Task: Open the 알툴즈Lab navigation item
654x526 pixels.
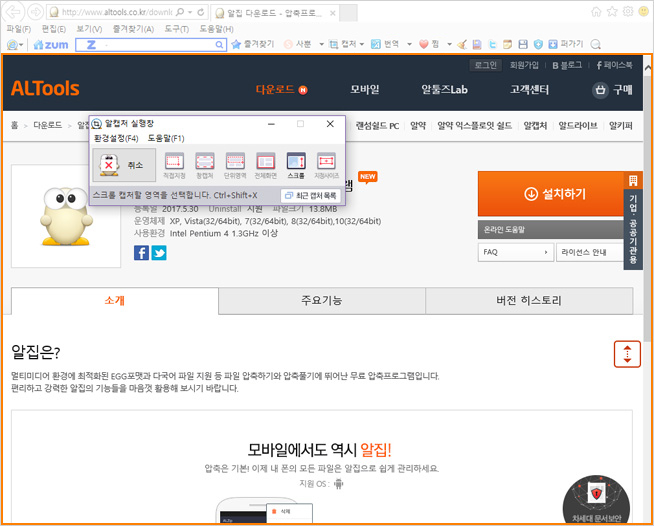Action: (444, 89)
